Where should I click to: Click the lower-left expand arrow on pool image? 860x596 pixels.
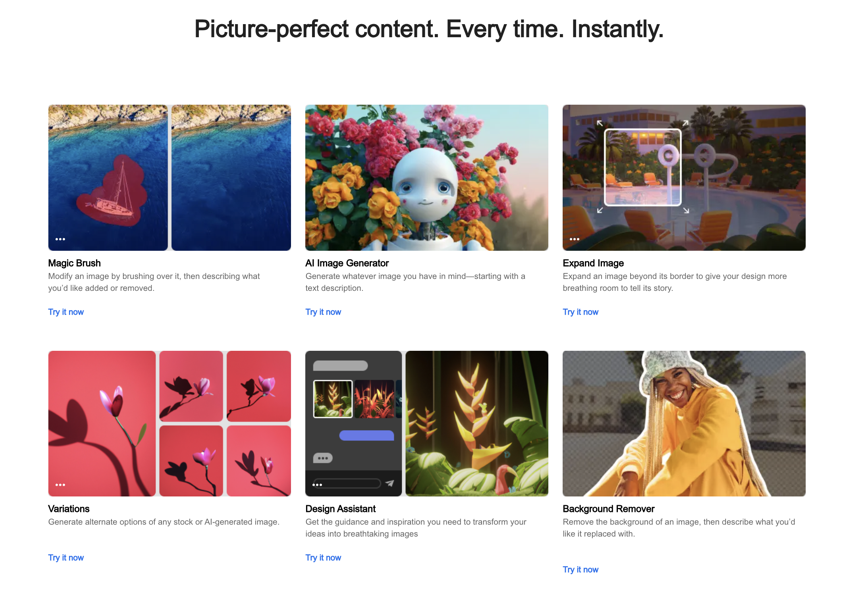pos(600,210)
